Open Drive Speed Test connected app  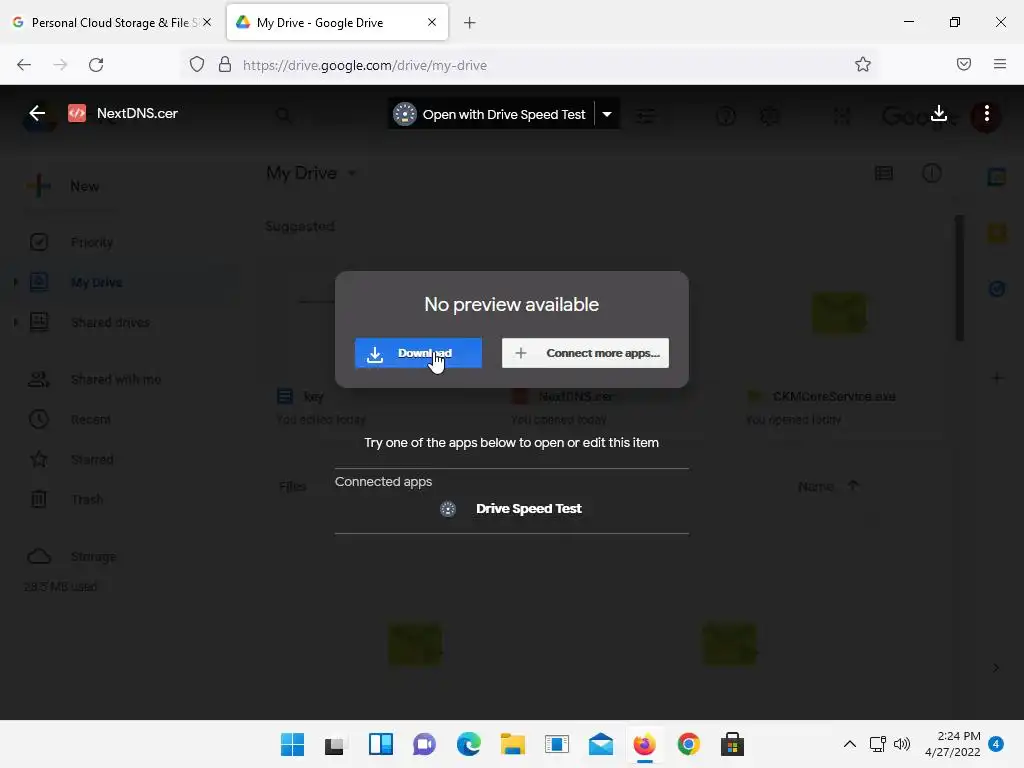point(511,509)
